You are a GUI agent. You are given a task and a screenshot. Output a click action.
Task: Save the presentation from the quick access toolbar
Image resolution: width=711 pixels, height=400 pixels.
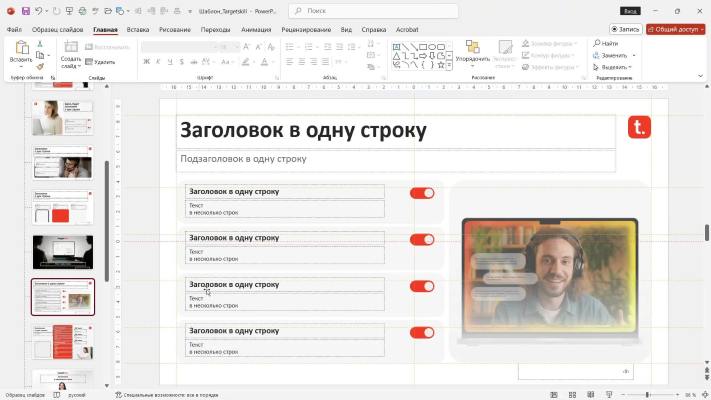tap(26, 11)
